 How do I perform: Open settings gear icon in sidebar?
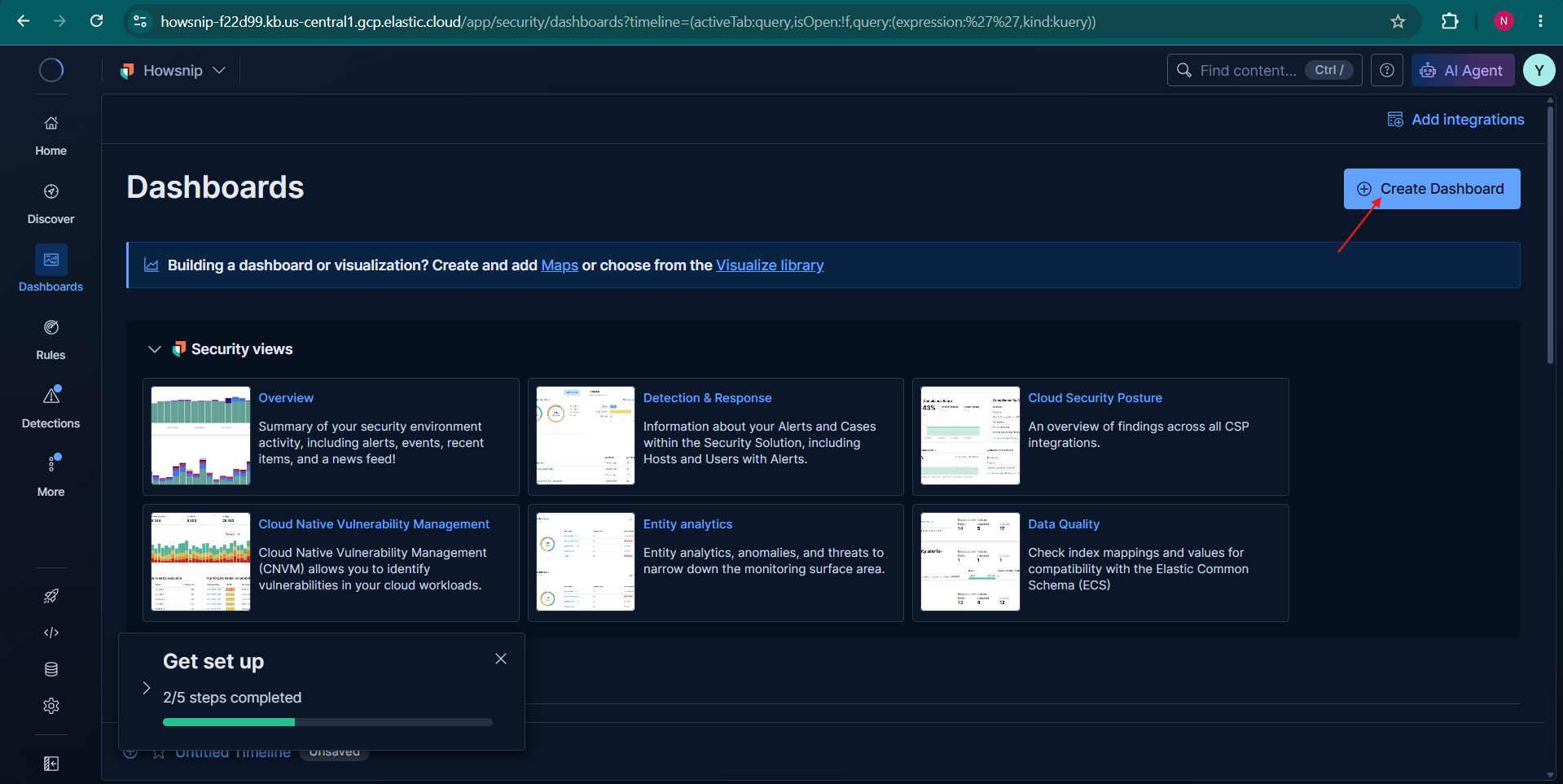tap(51, 706)
